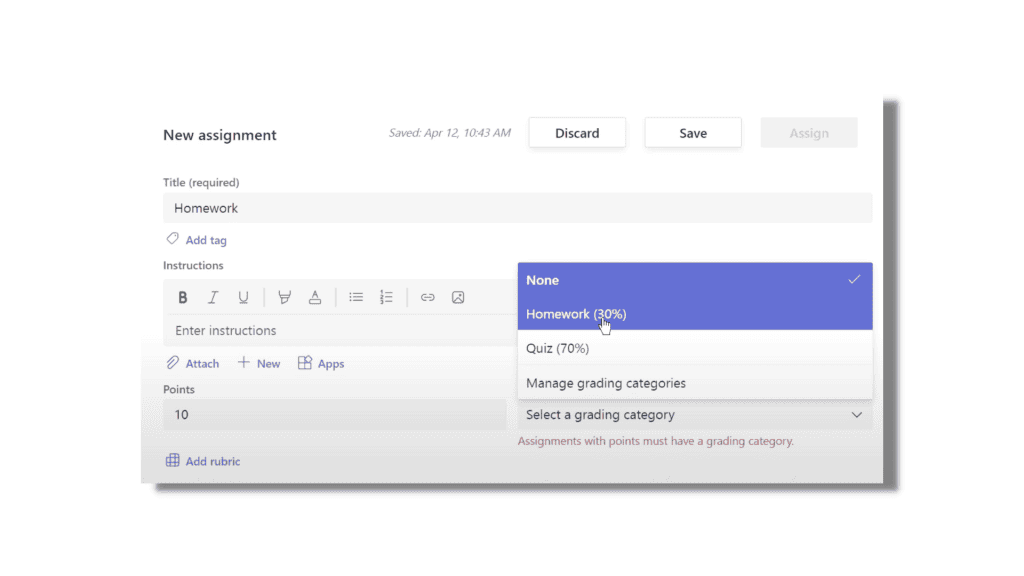Viewport: 1024px width, 576px height.
Task: Apply italic formatting to instructions
Action: tap(213, 297)
